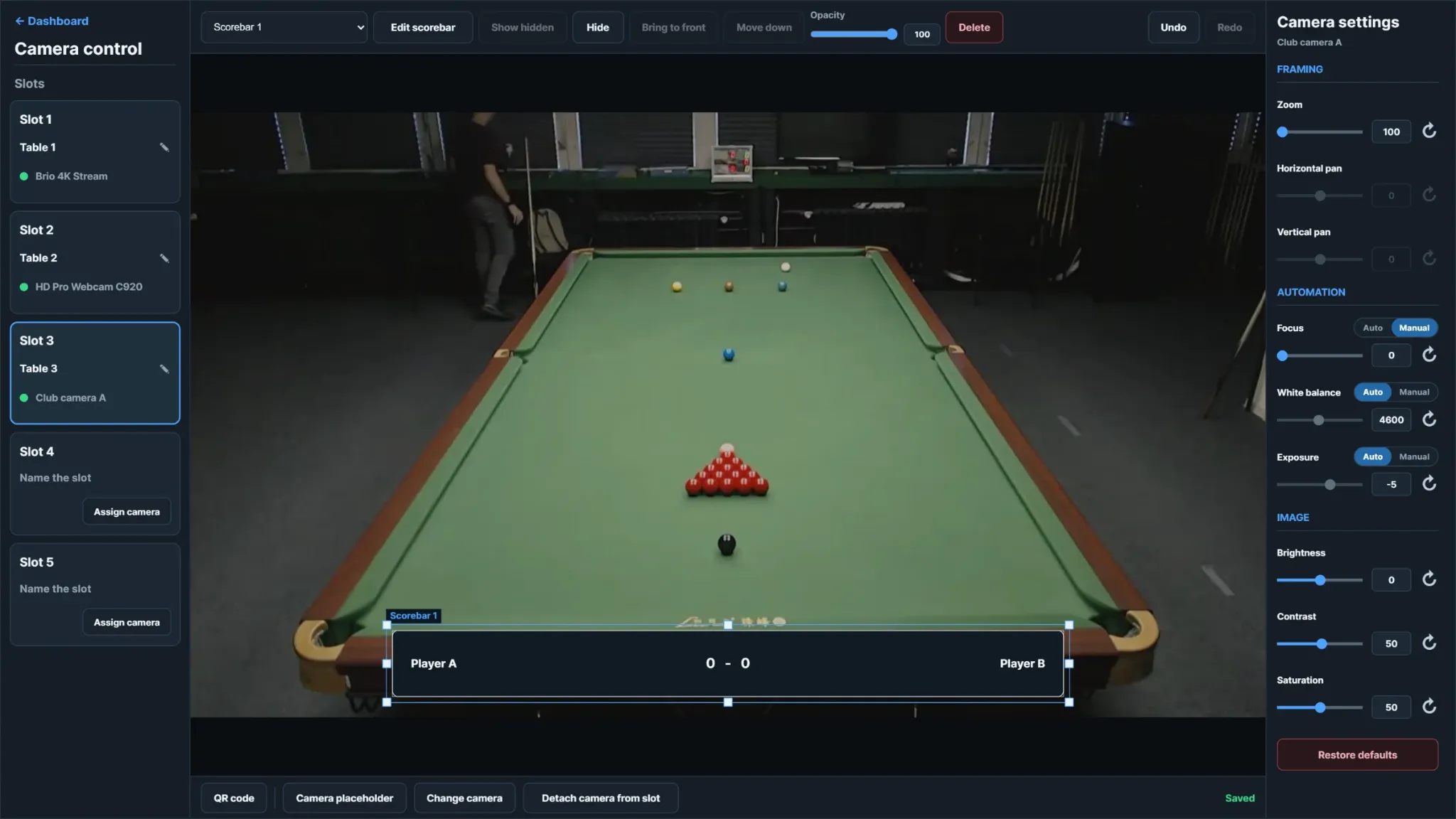The width and height of the screenshot is (1456, 819).
Task: Edit the Table 1 slot name
Action: tap(164, 147)
